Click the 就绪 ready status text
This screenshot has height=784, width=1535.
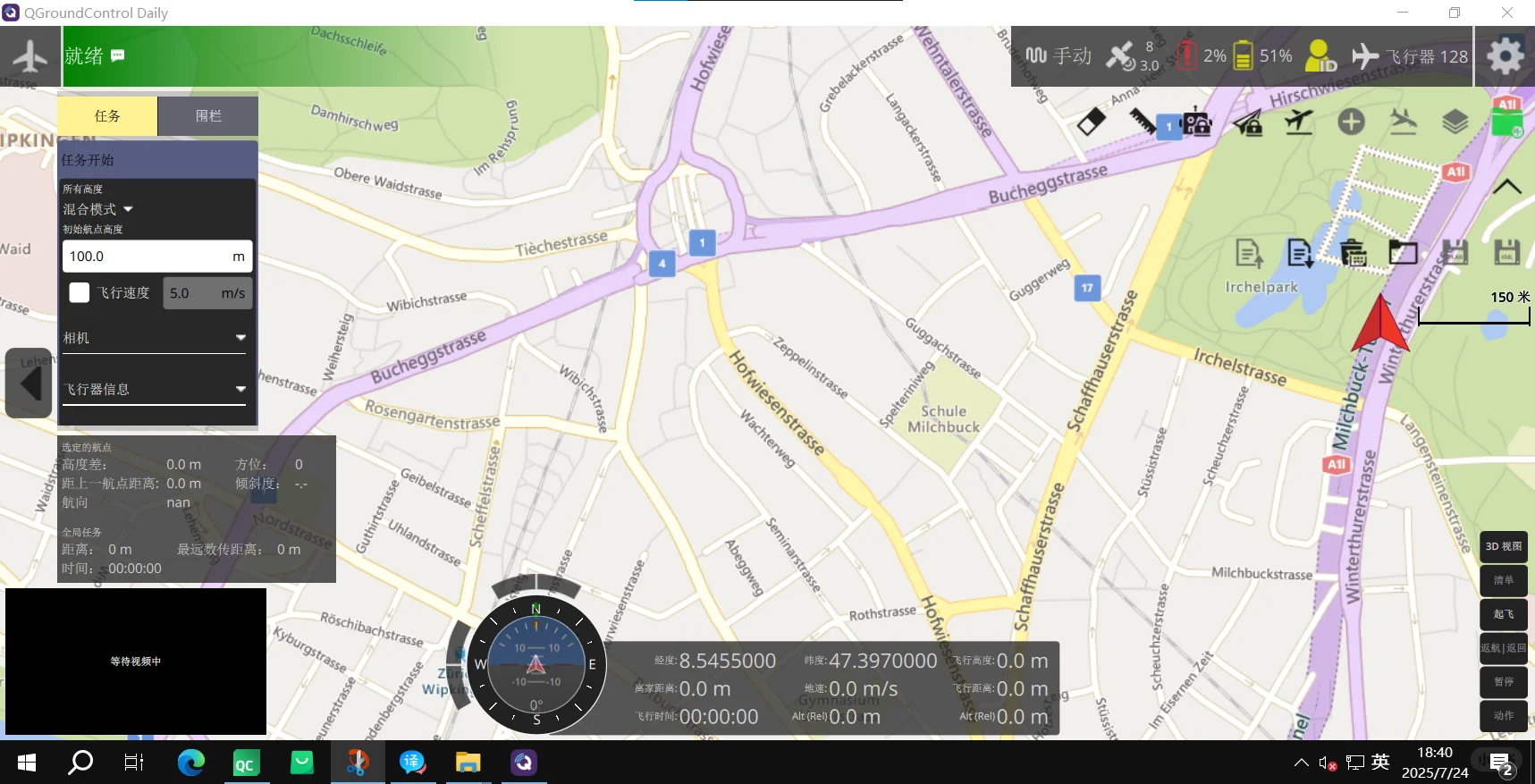click(84, 56)
